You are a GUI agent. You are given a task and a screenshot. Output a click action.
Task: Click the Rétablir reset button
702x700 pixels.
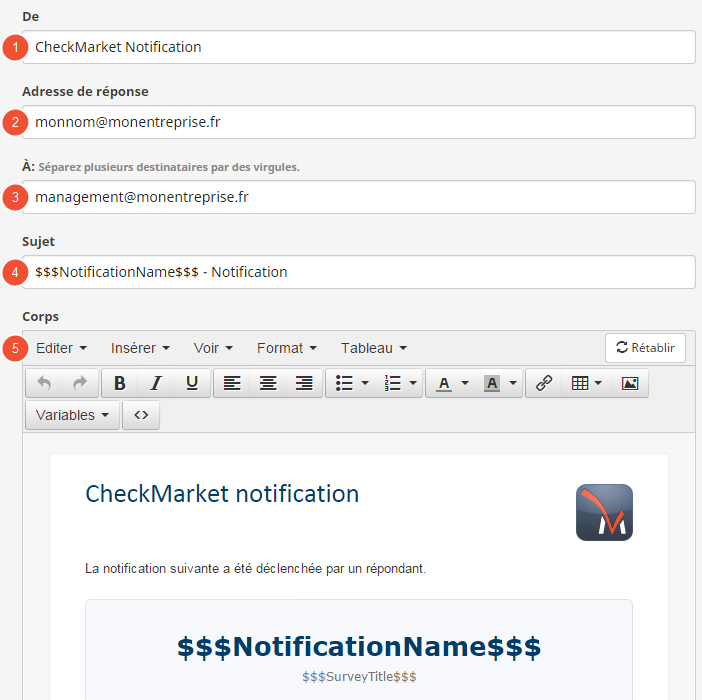645,348
